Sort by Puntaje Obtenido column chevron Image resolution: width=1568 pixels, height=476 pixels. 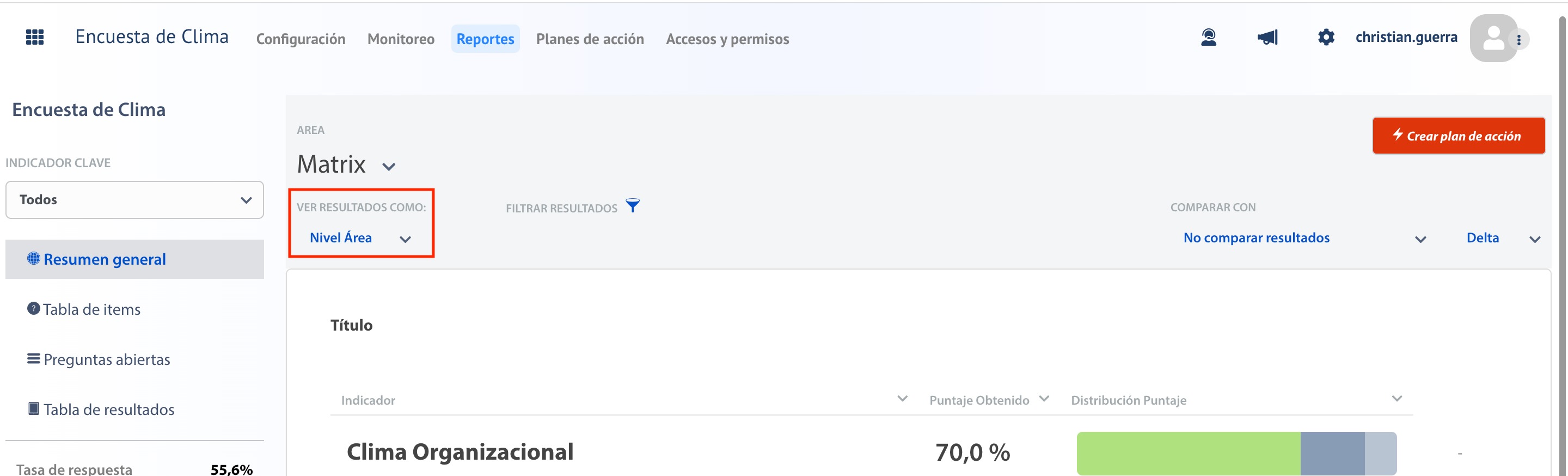click(x=1044, y=399)
